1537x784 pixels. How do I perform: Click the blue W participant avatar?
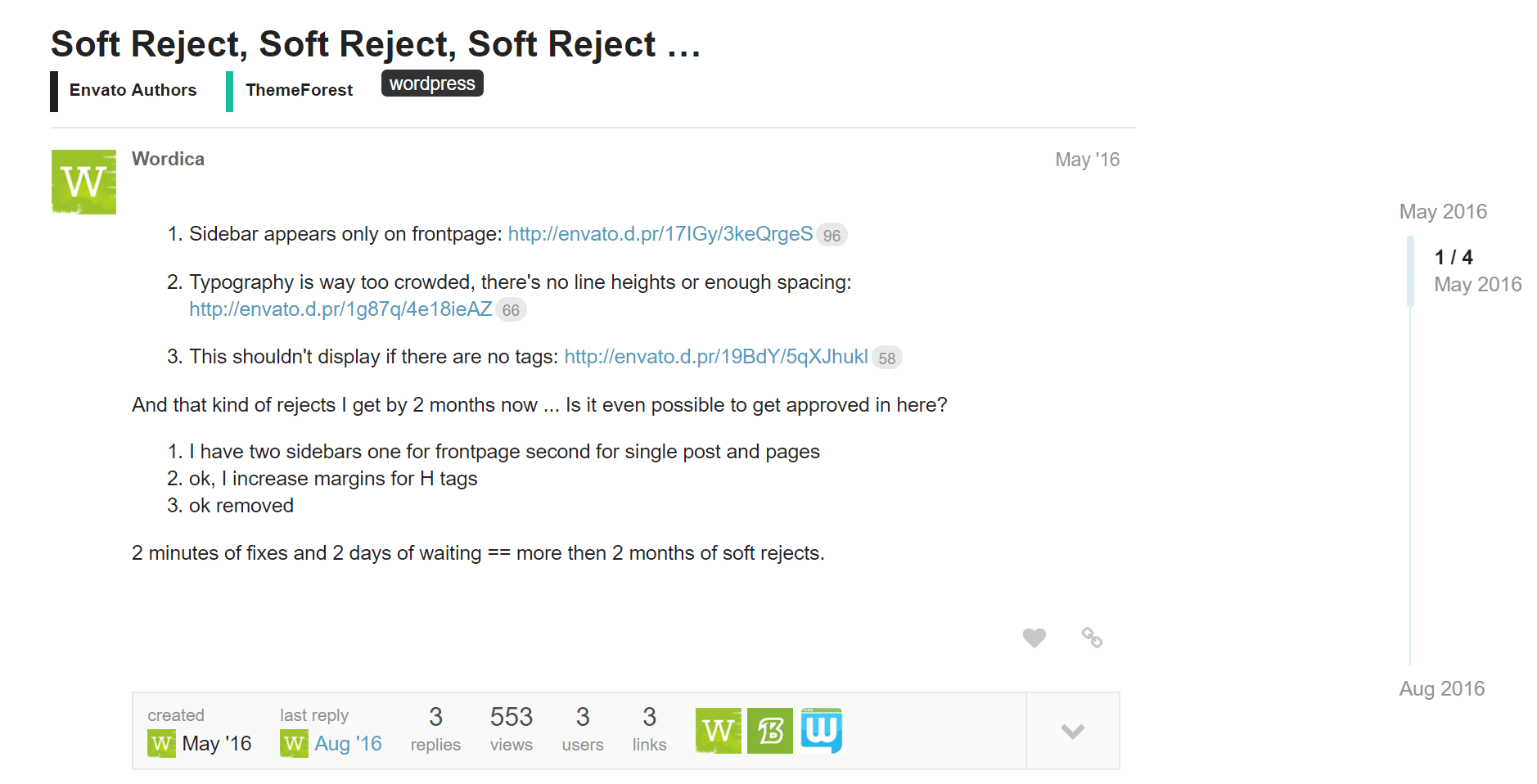coord(823,730)
